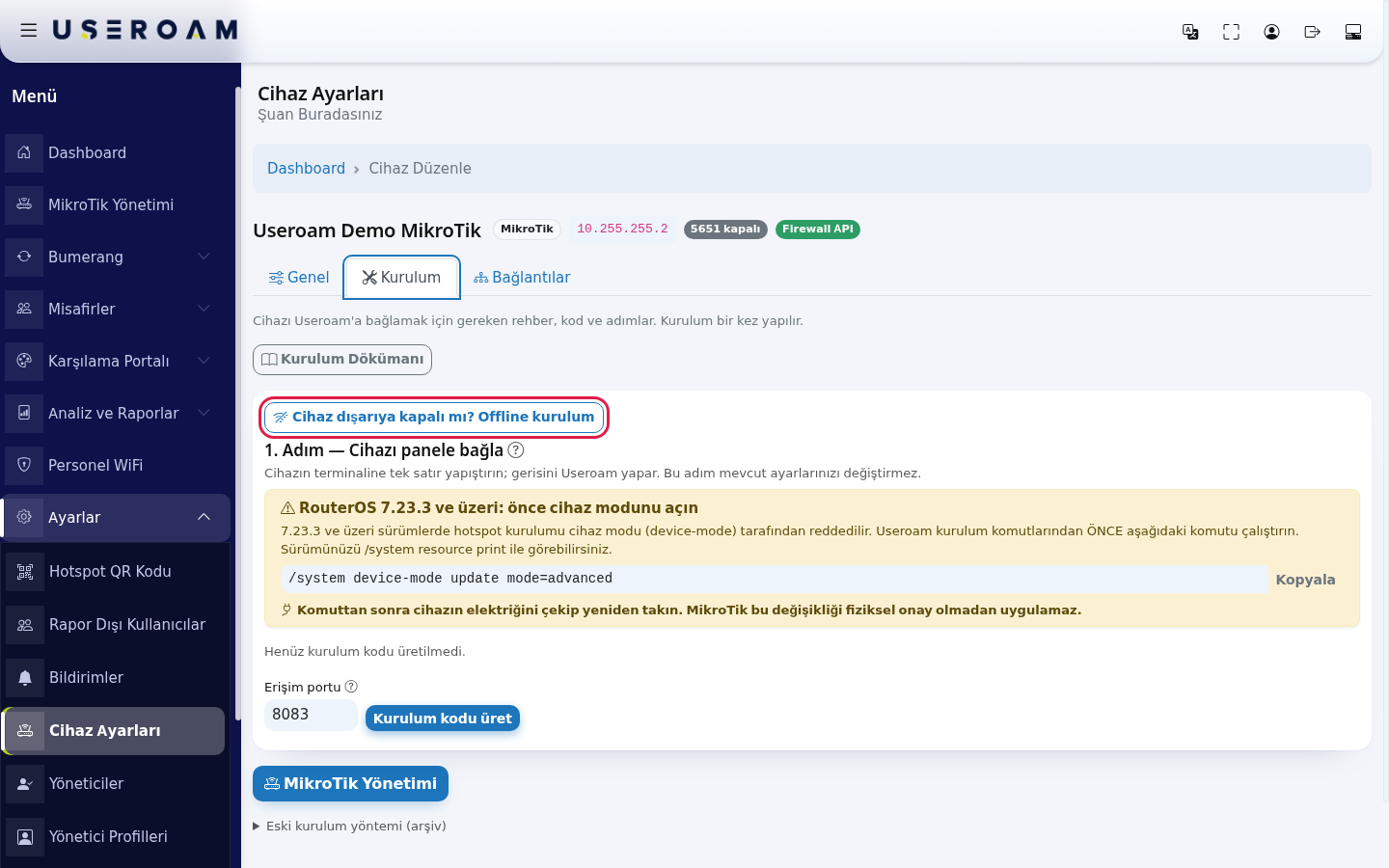Image resolution: width=1389 pixels, height=868 pixels.
Task: Click the Erişim portu input field
Action: coord(311,715)
